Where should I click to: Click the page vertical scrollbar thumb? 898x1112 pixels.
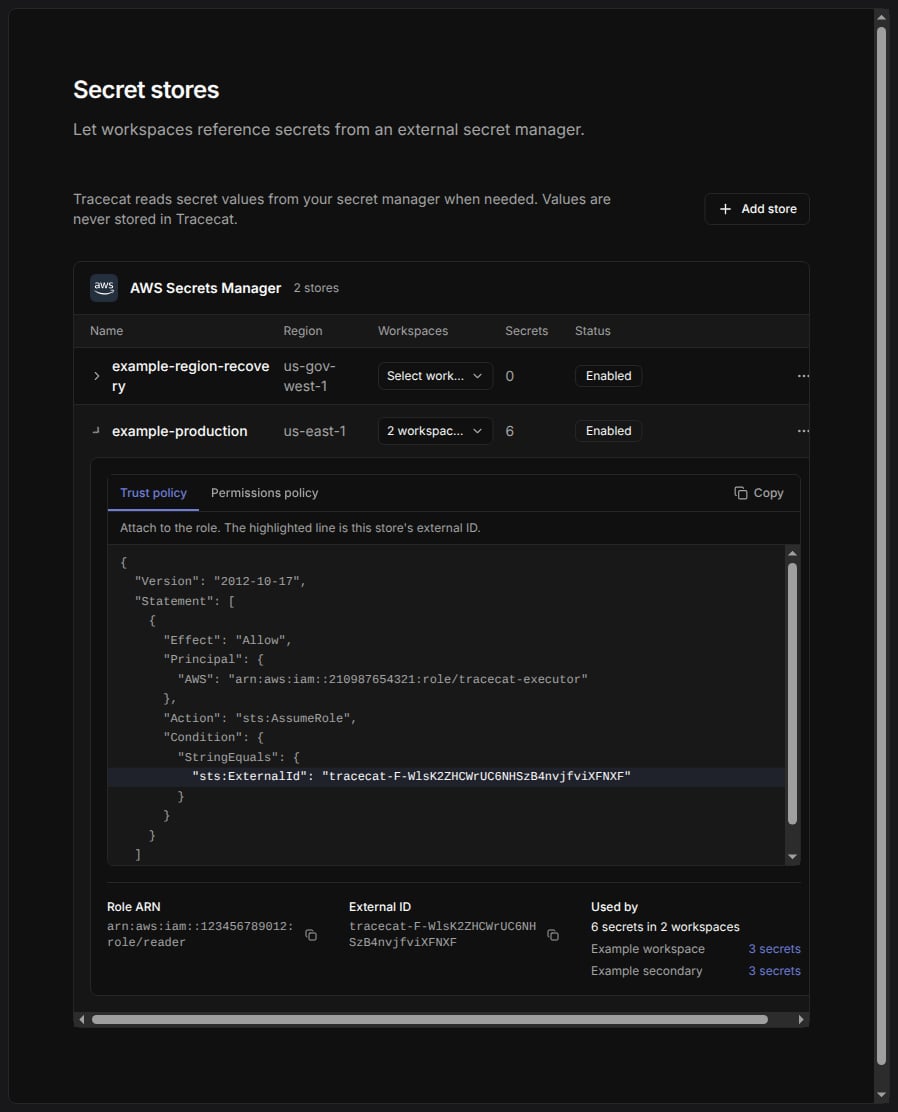click(881, 546)
